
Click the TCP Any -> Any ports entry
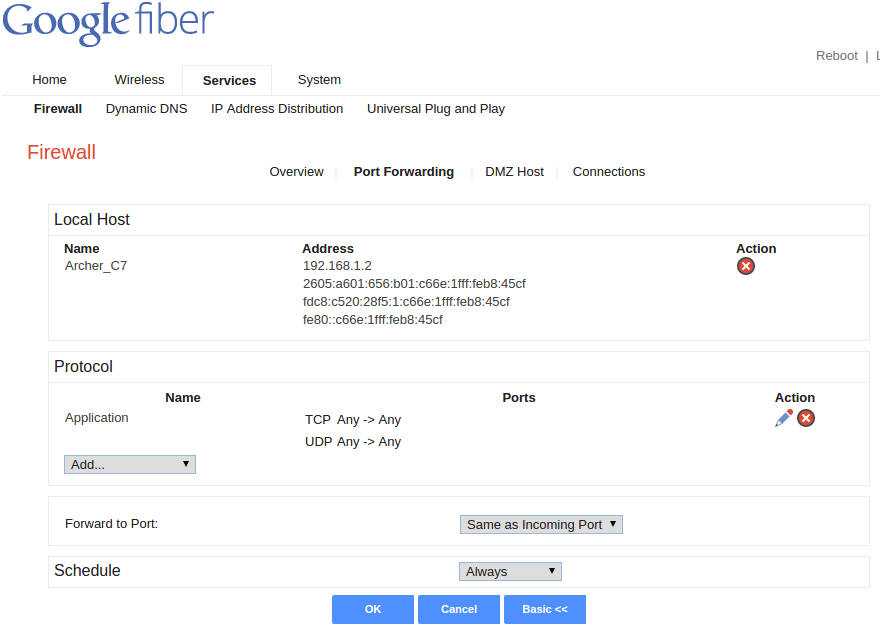click(x=353, y=420)
